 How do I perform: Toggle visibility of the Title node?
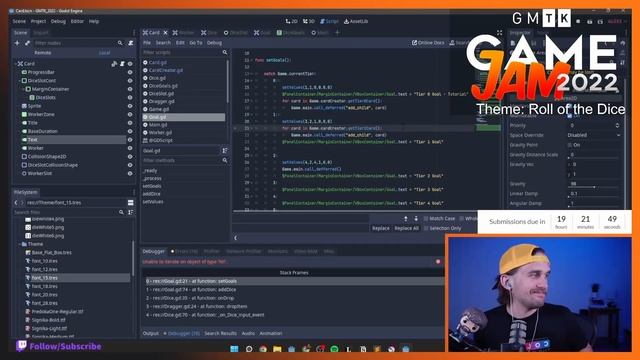(x=130, y=123)
